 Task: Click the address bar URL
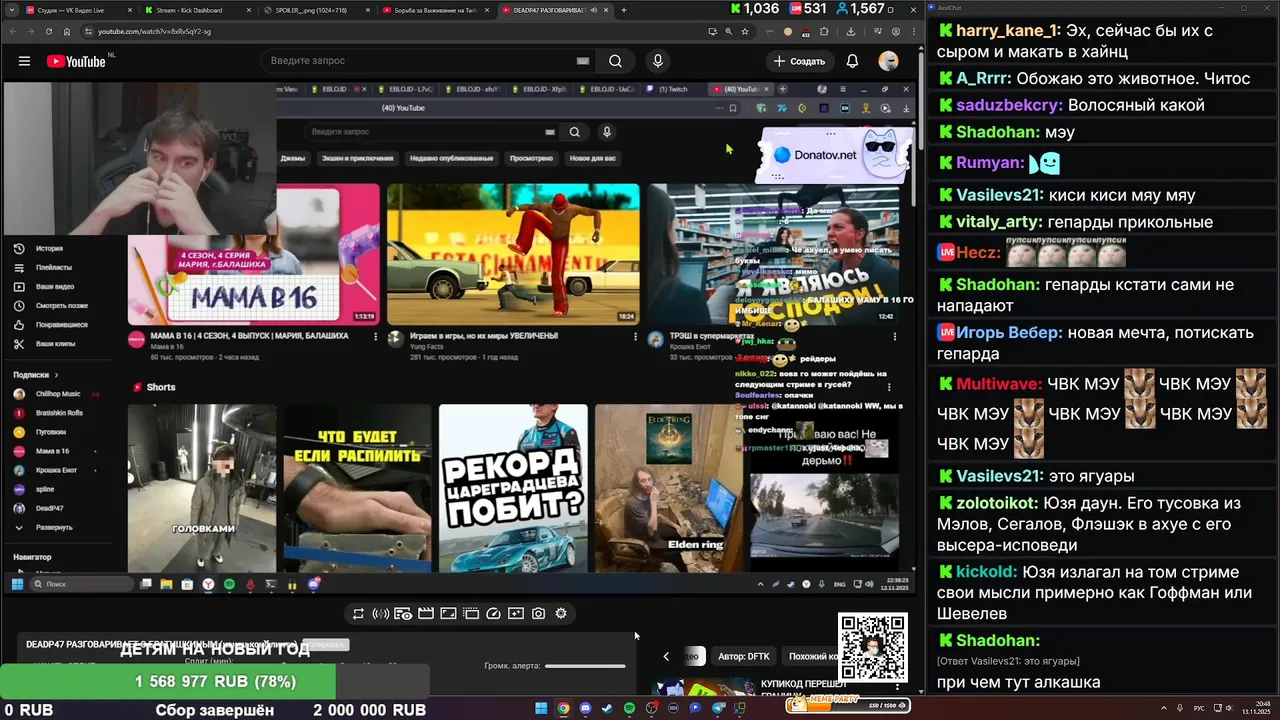(x=154, y=31)
